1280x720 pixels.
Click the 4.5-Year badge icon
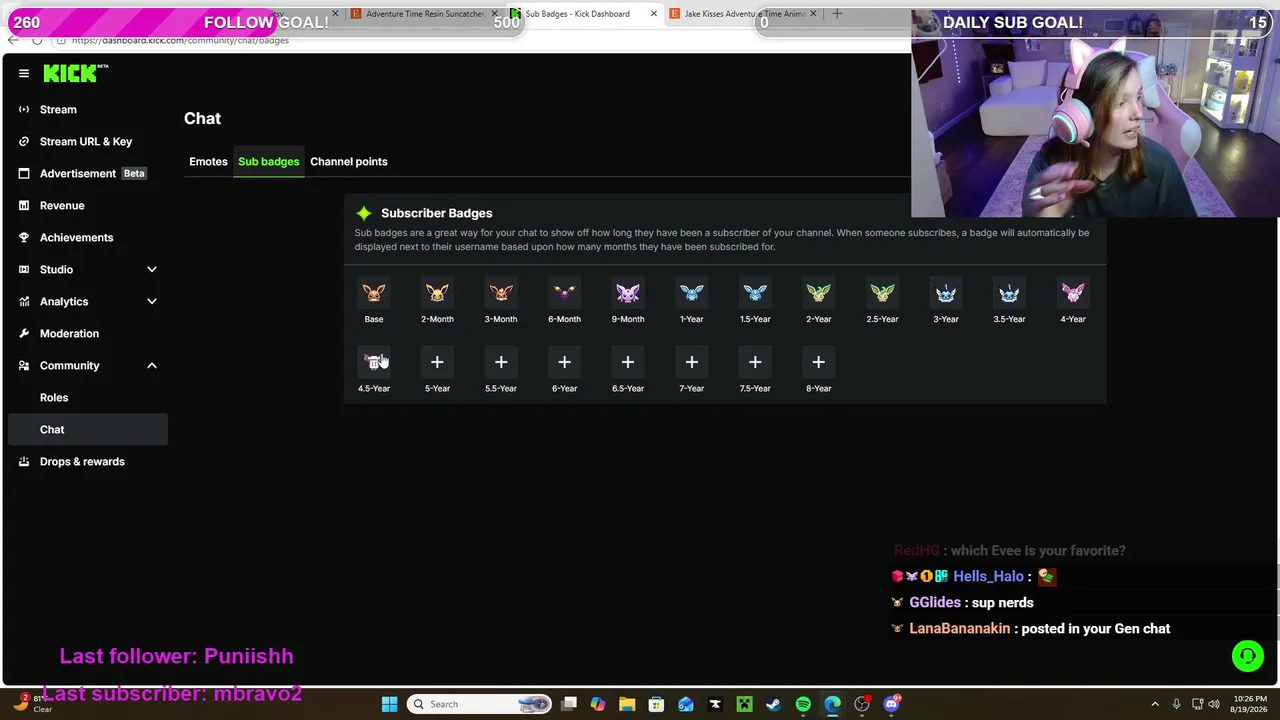pos(374,362)
